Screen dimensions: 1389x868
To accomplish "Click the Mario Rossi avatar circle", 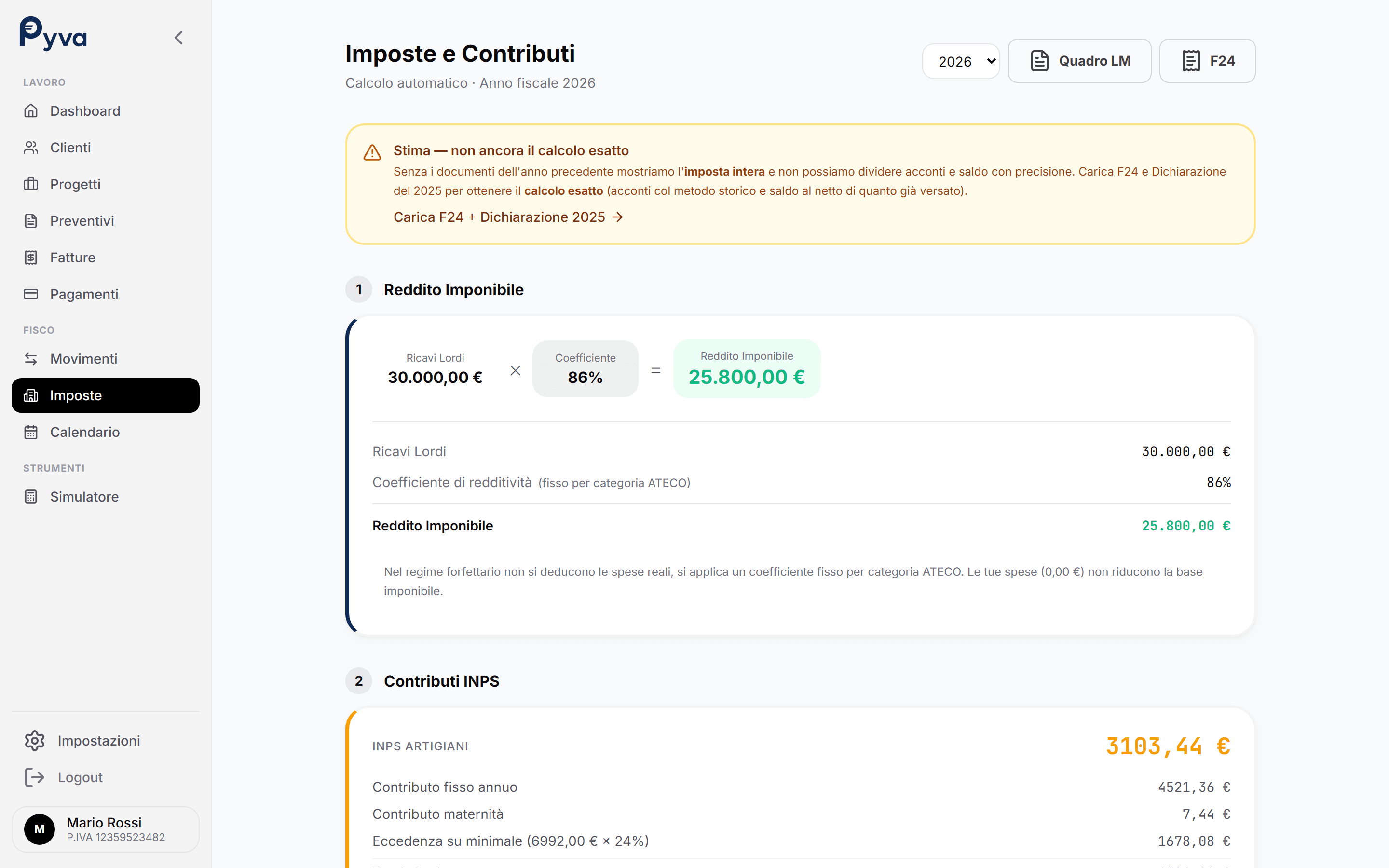I will pyautogui.click(x=40, y=829).
